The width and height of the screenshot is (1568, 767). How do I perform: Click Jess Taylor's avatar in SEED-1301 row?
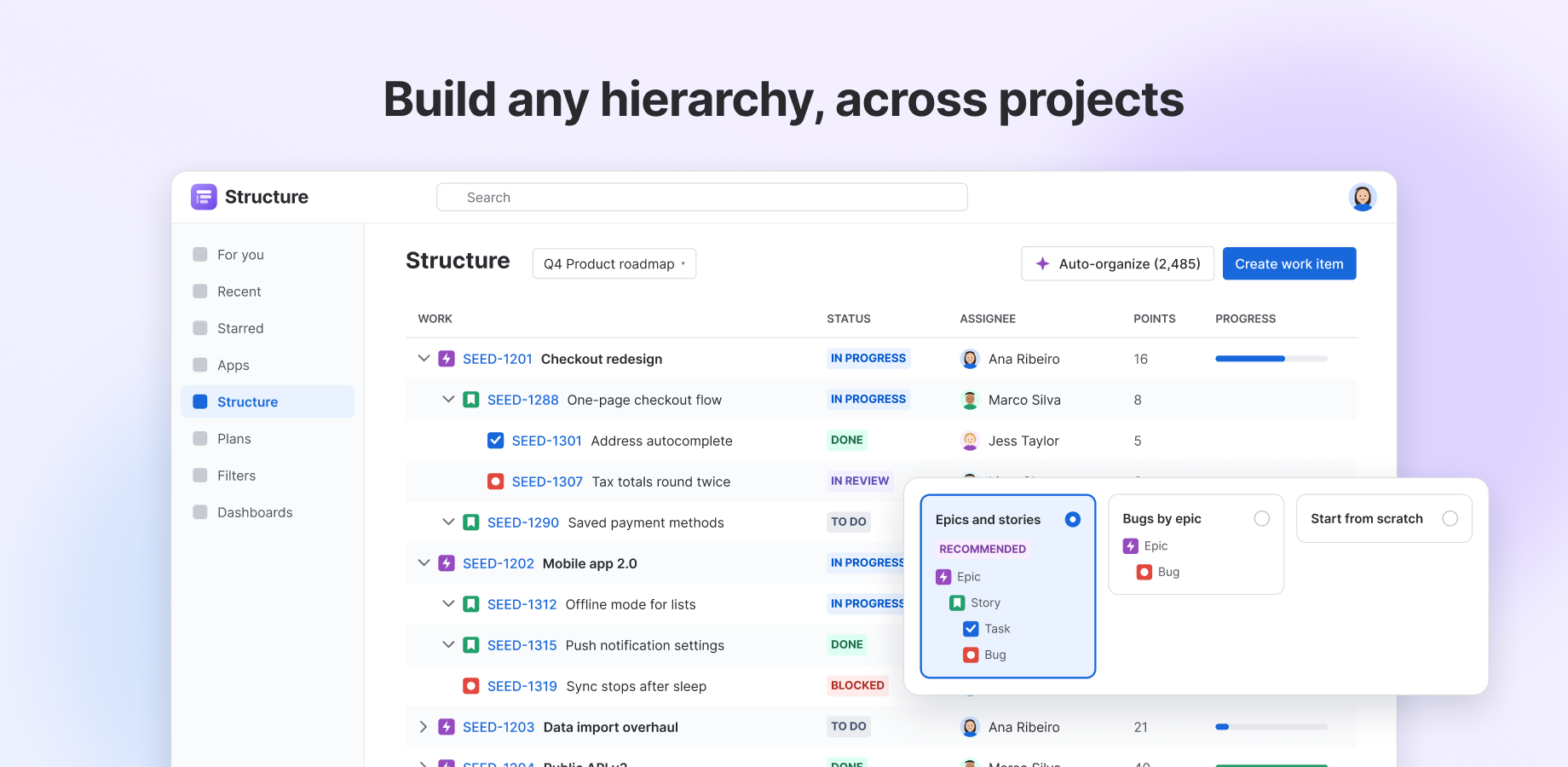(970, 441)
